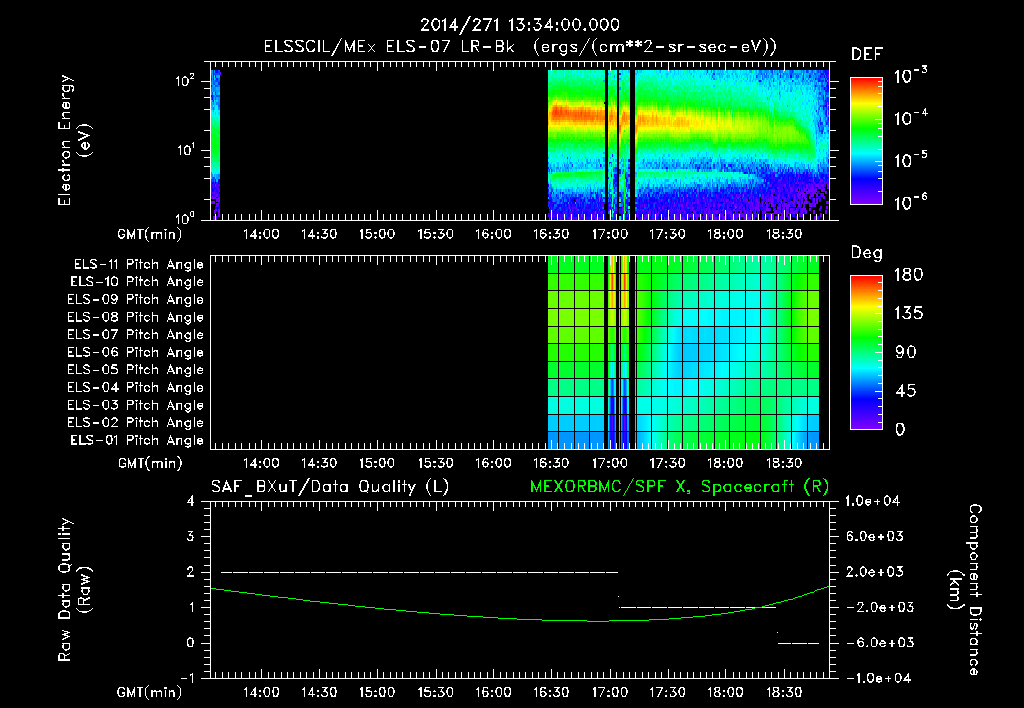
Task: Click the 10^1 electron energy tick label
Action: [x=185, y=150]
